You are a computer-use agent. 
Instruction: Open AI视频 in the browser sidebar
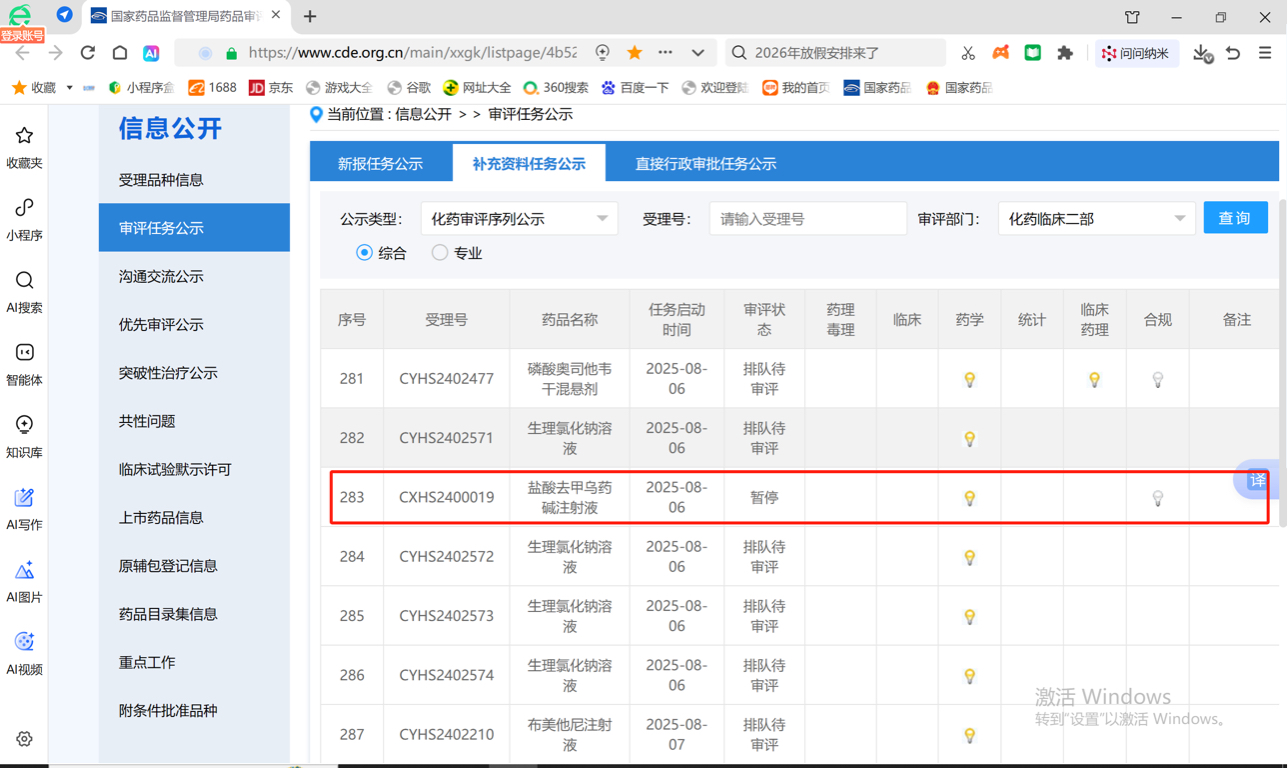[x=24, y=653]
